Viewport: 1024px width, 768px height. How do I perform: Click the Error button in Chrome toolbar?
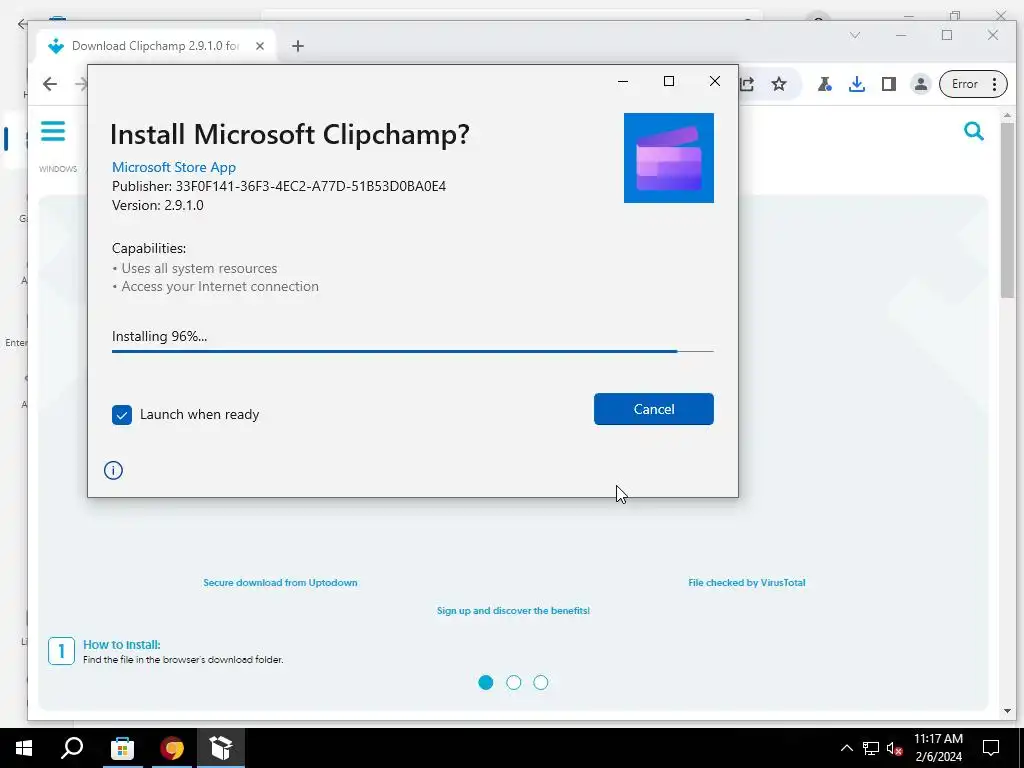[x=965, y=84]
